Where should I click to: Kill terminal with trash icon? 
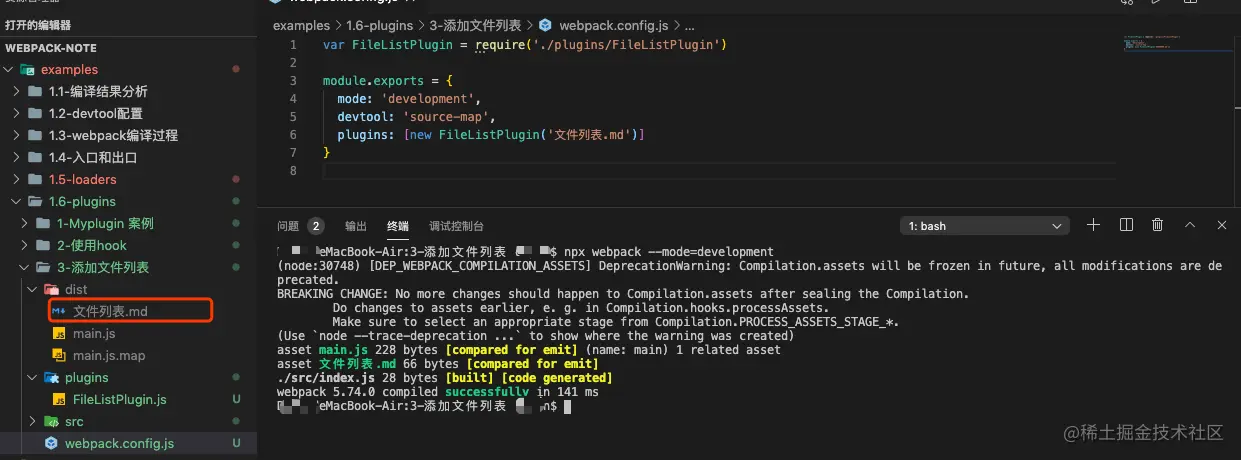[1158, 225]
